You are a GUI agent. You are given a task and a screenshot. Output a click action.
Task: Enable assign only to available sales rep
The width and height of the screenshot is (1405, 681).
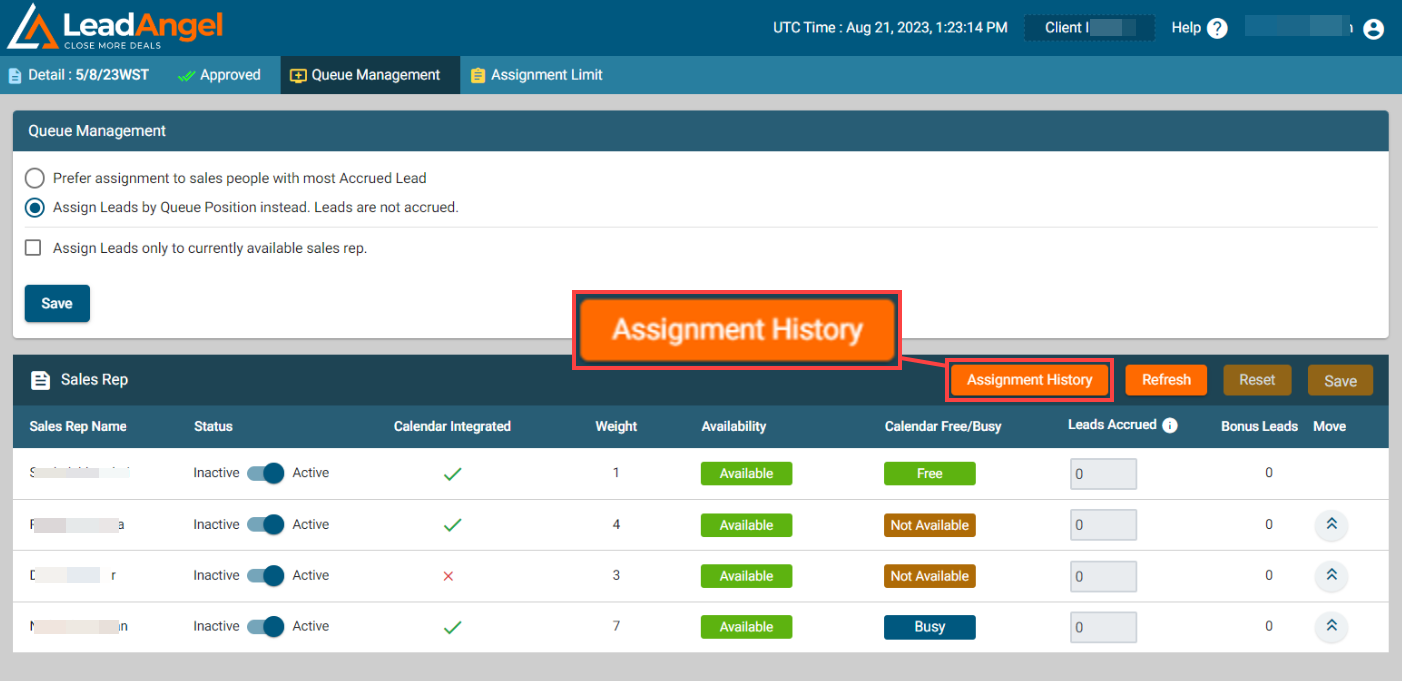(x=33, y=247)
